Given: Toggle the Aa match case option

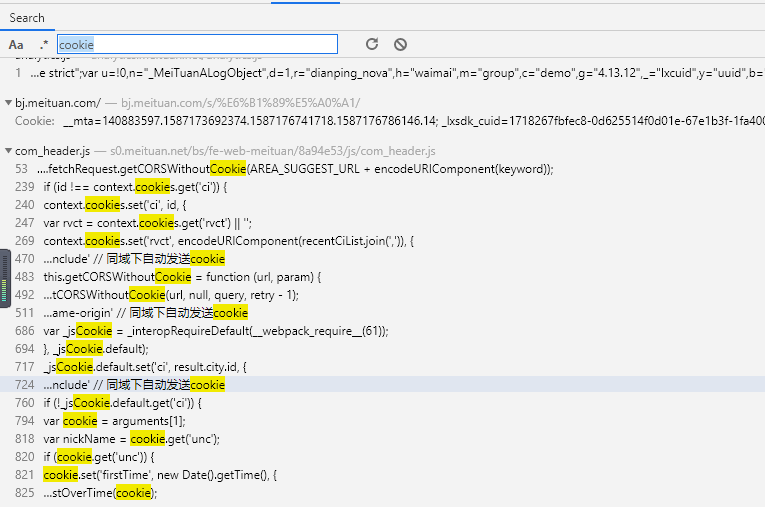Looking at the screenshot, I should coord(16,45).
